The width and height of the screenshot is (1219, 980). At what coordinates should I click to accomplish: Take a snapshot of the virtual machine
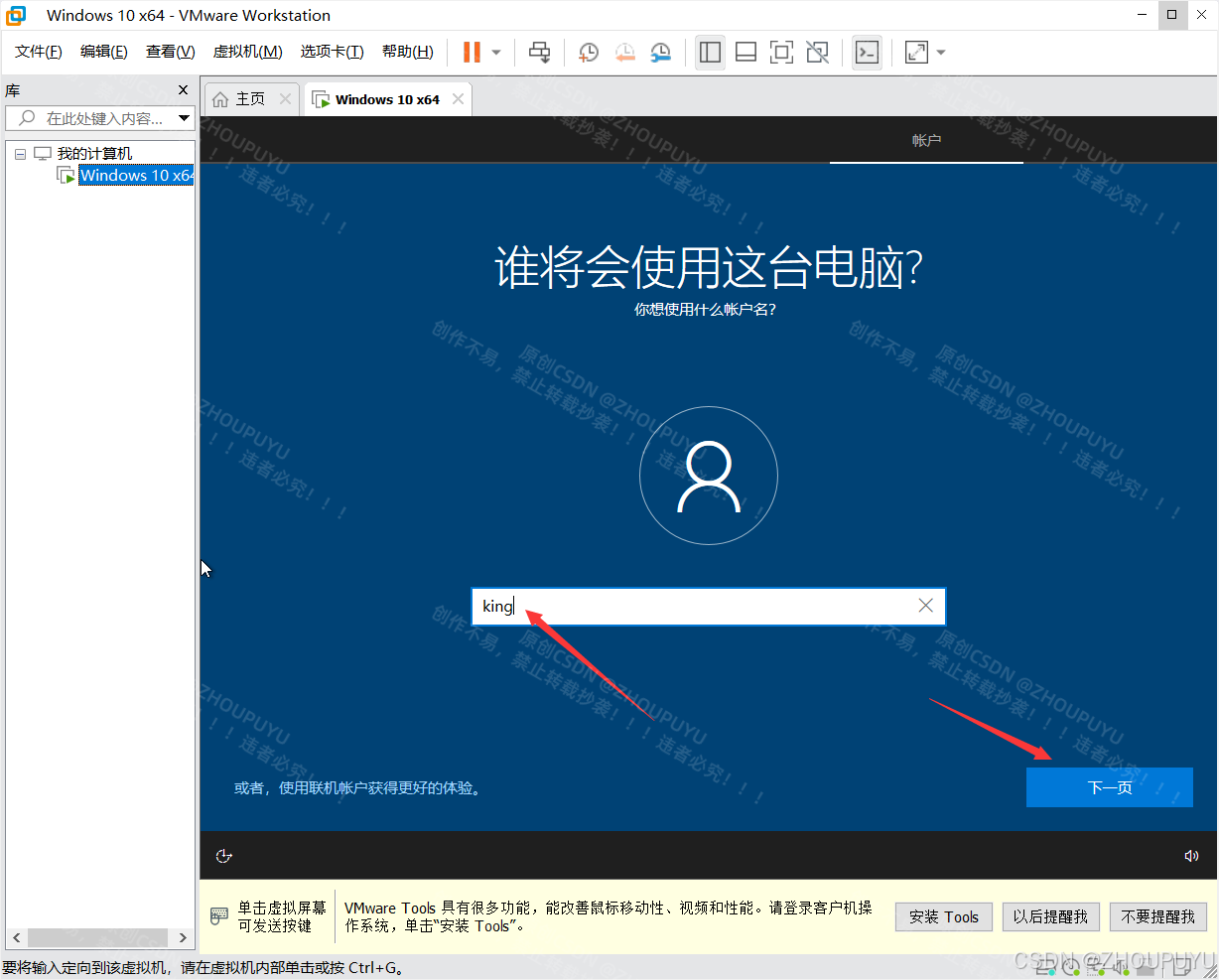click(x=589, y=52)
